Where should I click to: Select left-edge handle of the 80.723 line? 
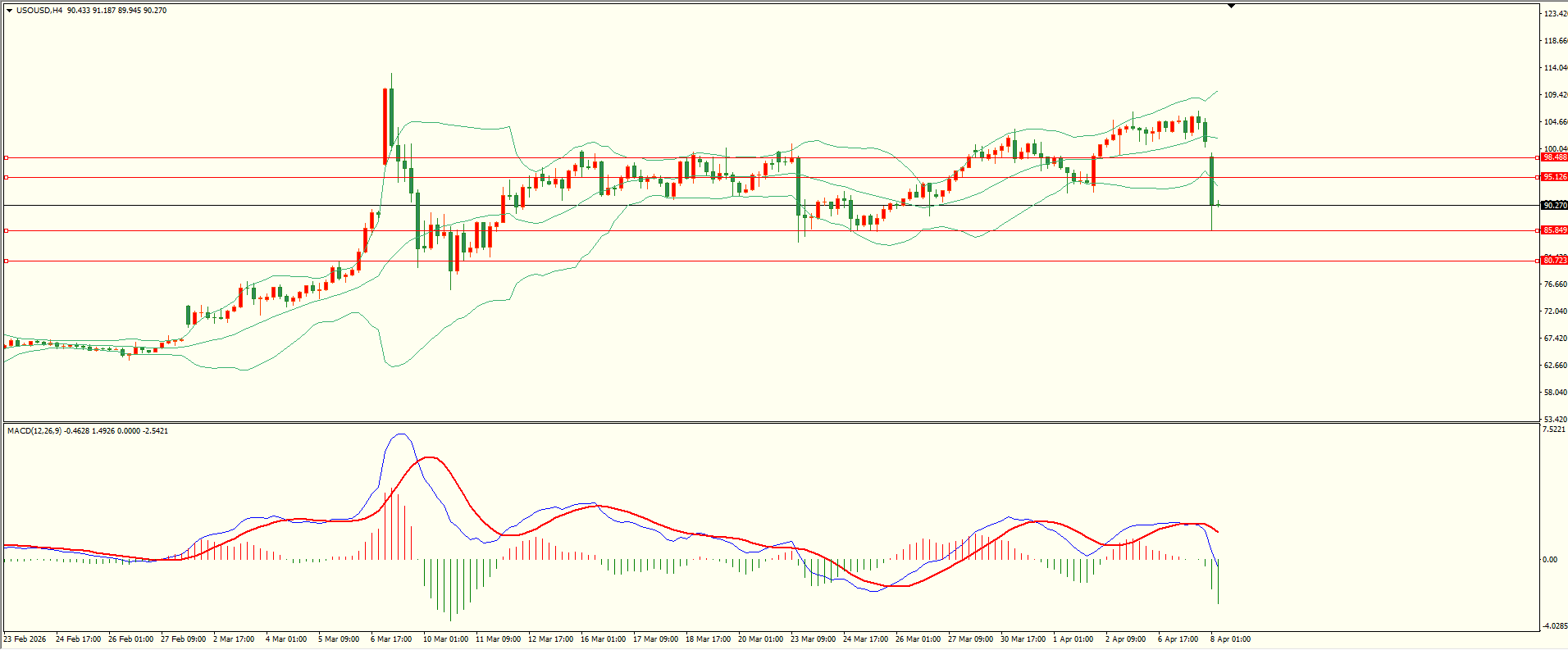tap(7, 261)
